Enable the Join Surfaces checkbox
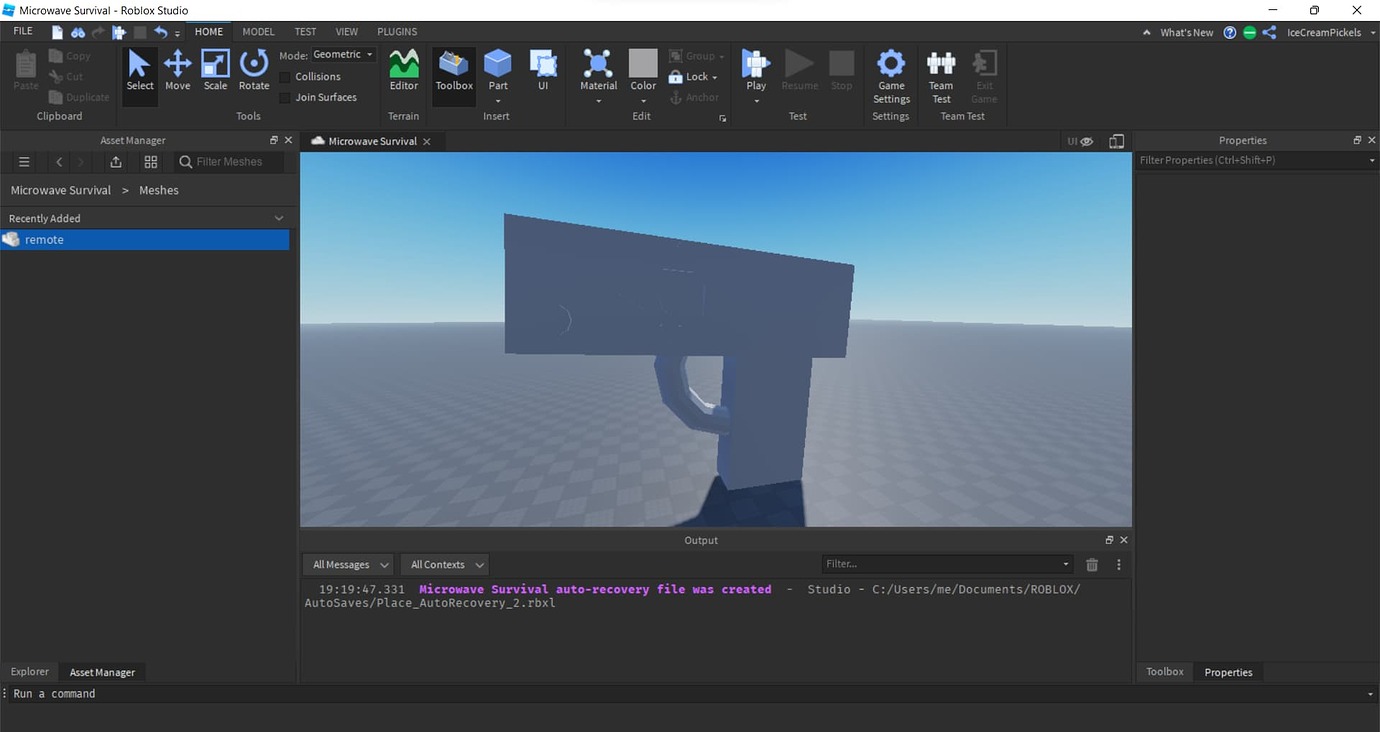This screenshot has width=1380, height=732. click(x=285, y=97)
